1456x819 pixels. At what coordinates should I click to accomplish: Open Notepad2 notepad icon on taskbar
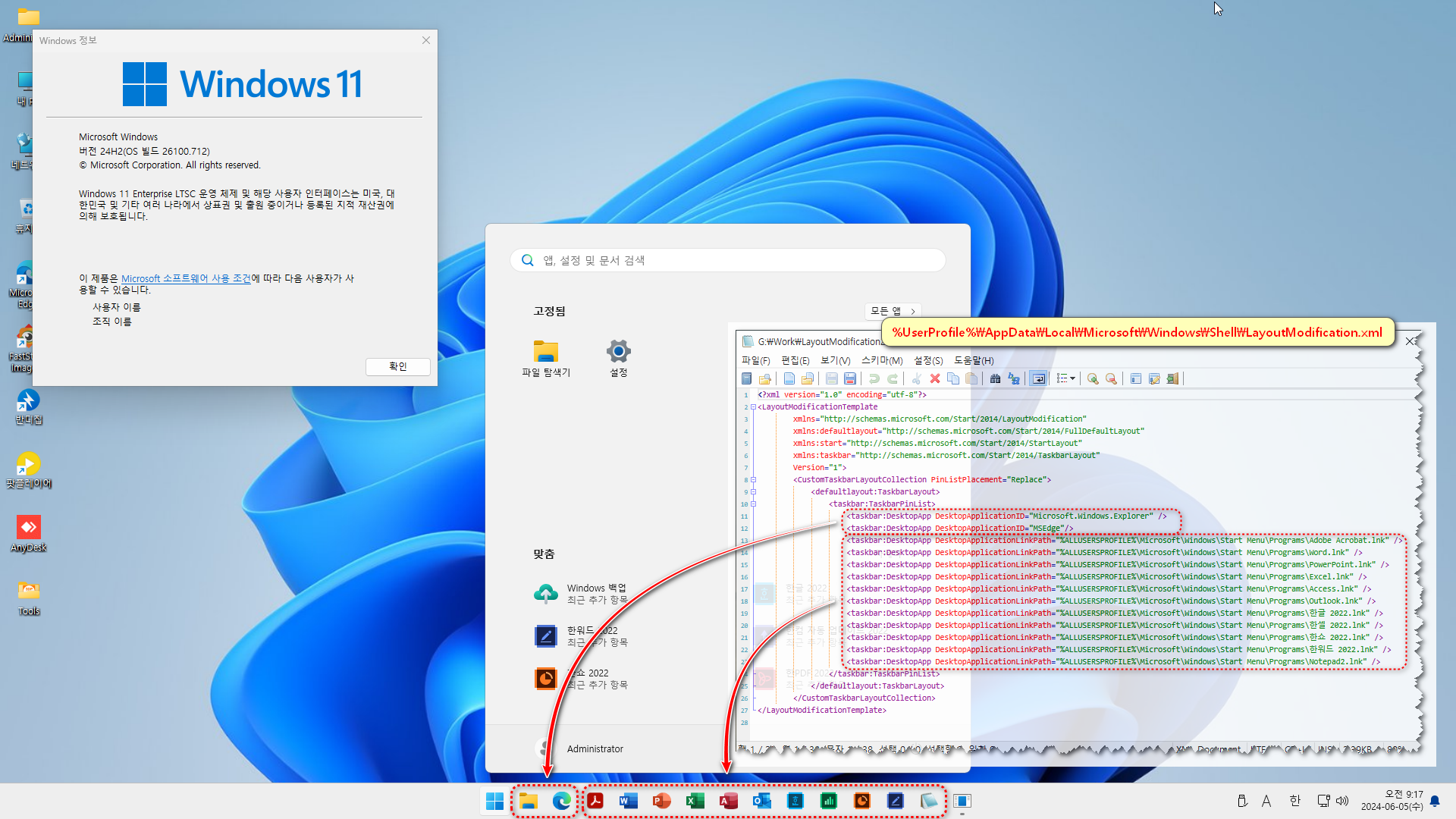tap(929, 801)
